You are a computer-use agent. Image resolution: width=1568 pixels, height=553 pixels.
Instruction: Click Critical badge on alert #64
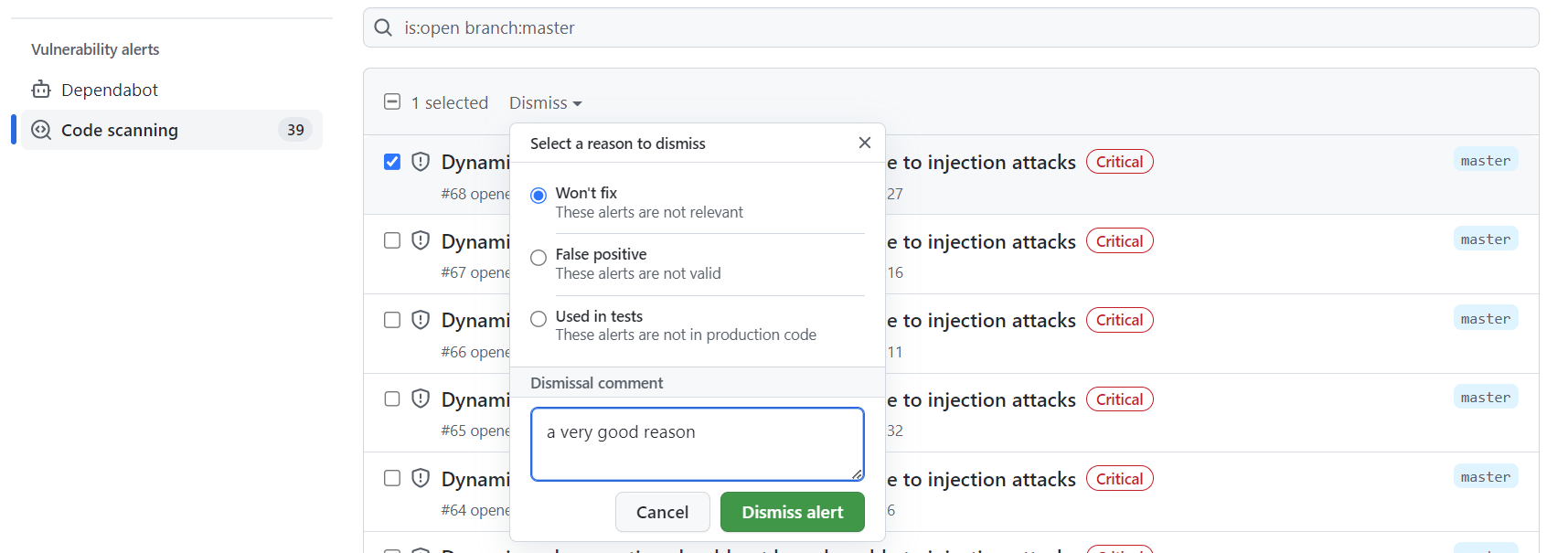tap(1120, 478)
